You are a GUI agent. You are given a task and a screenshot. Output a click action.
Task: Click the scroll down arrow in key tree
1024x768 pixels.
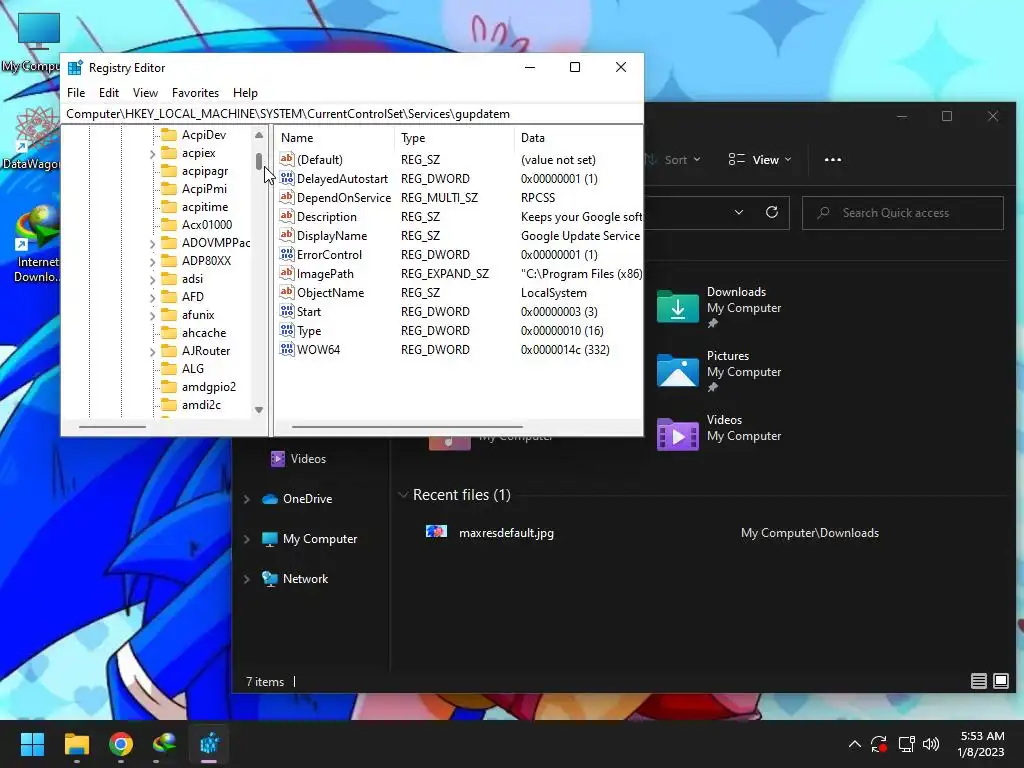coord(259,410)
